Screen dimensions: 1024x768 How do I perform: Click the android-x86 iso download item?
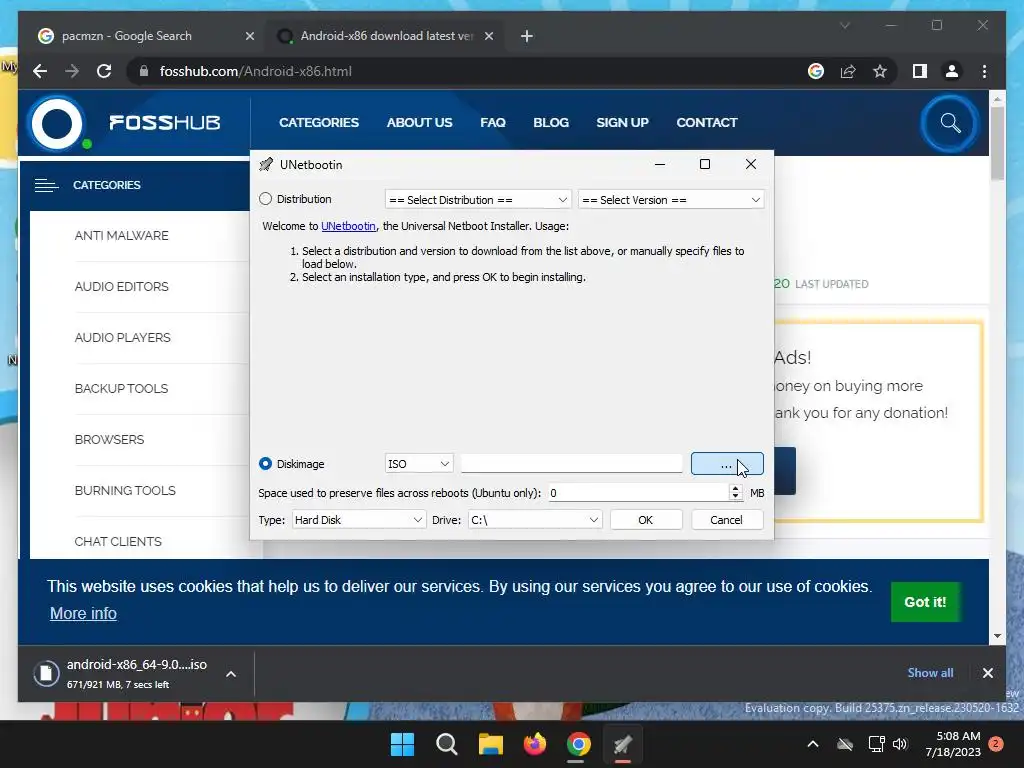[124, 673]
